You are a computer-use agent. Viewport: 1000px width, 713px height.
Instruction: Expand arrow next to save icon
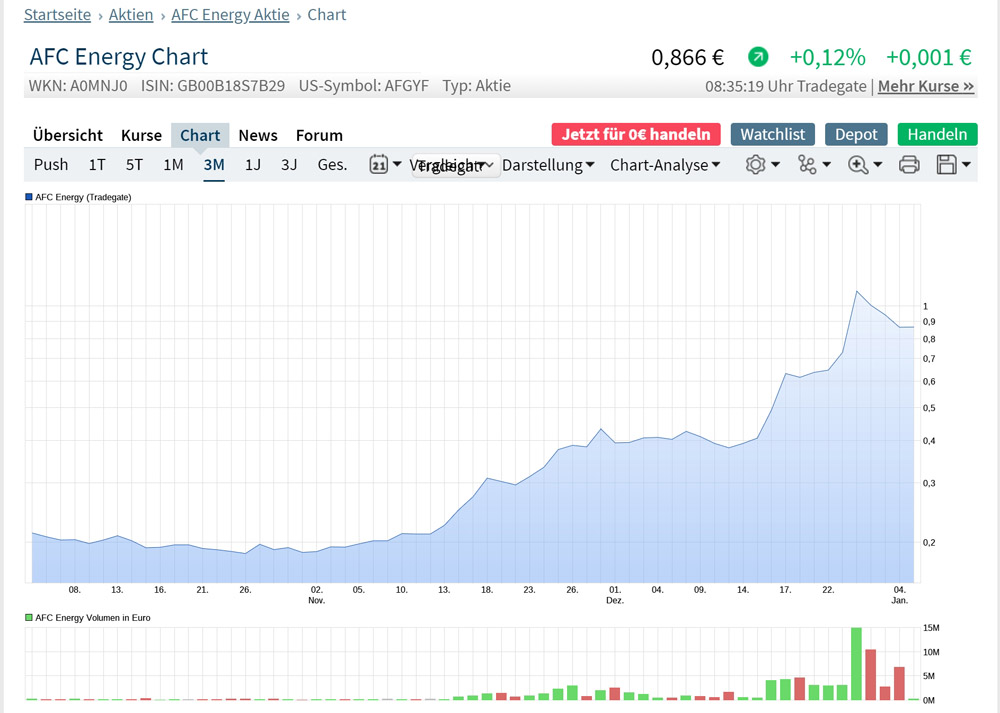[x=966, y=164]
